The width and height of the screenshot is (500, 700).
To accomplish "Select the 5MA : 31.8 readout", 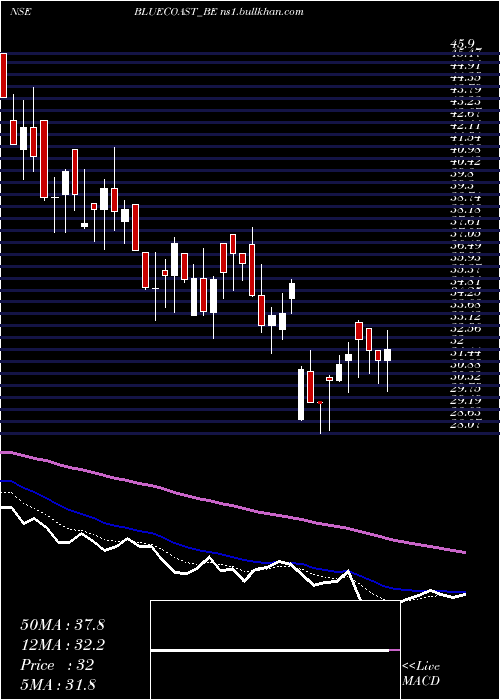I will coord(58,684).
